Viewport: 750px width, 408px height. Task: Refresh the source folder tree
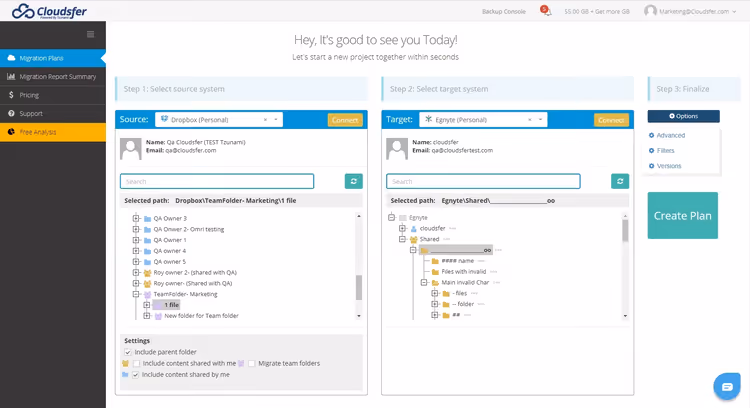click(353, 181)
